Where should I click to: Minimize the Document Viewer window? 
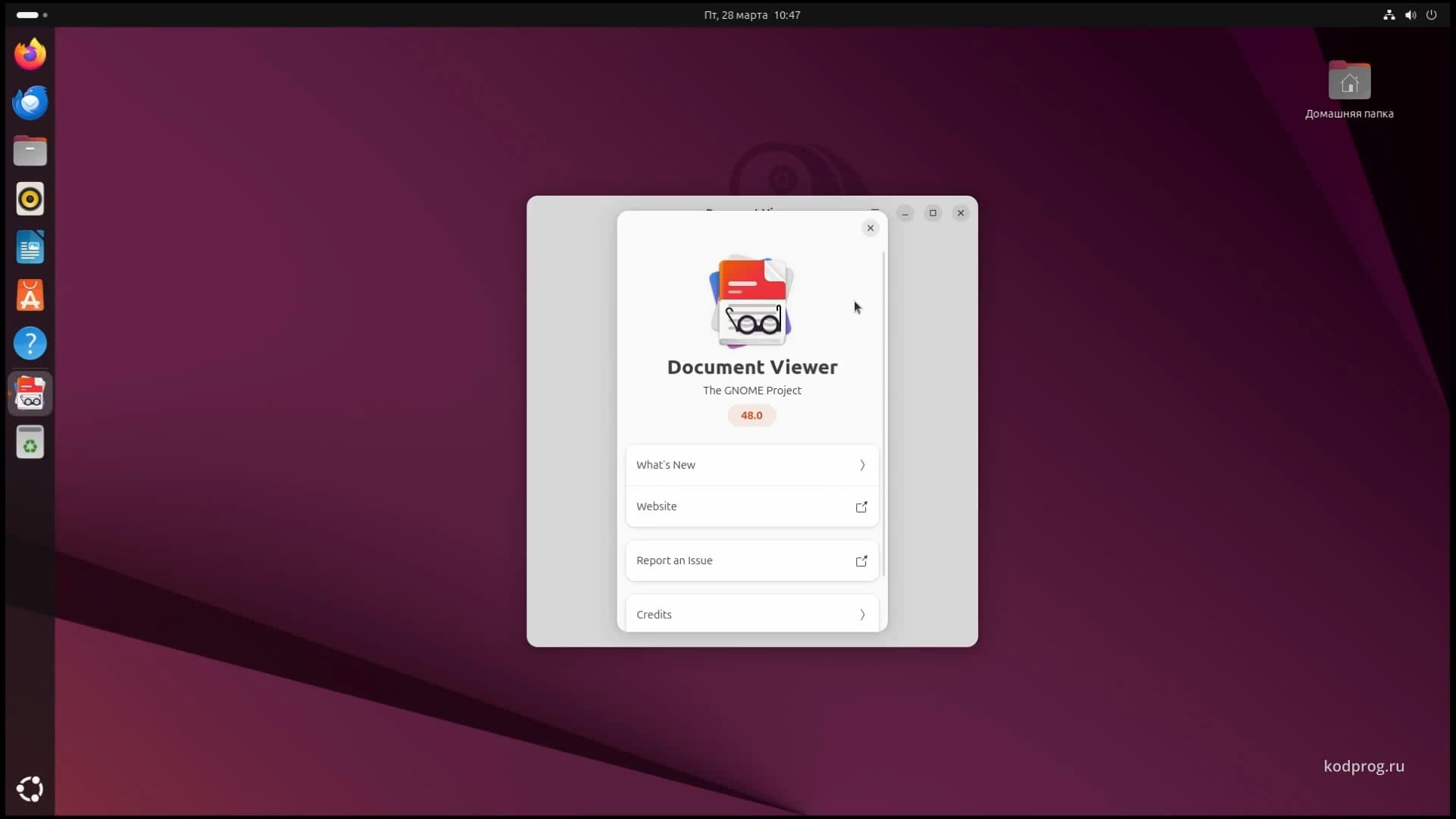point(905,213)
